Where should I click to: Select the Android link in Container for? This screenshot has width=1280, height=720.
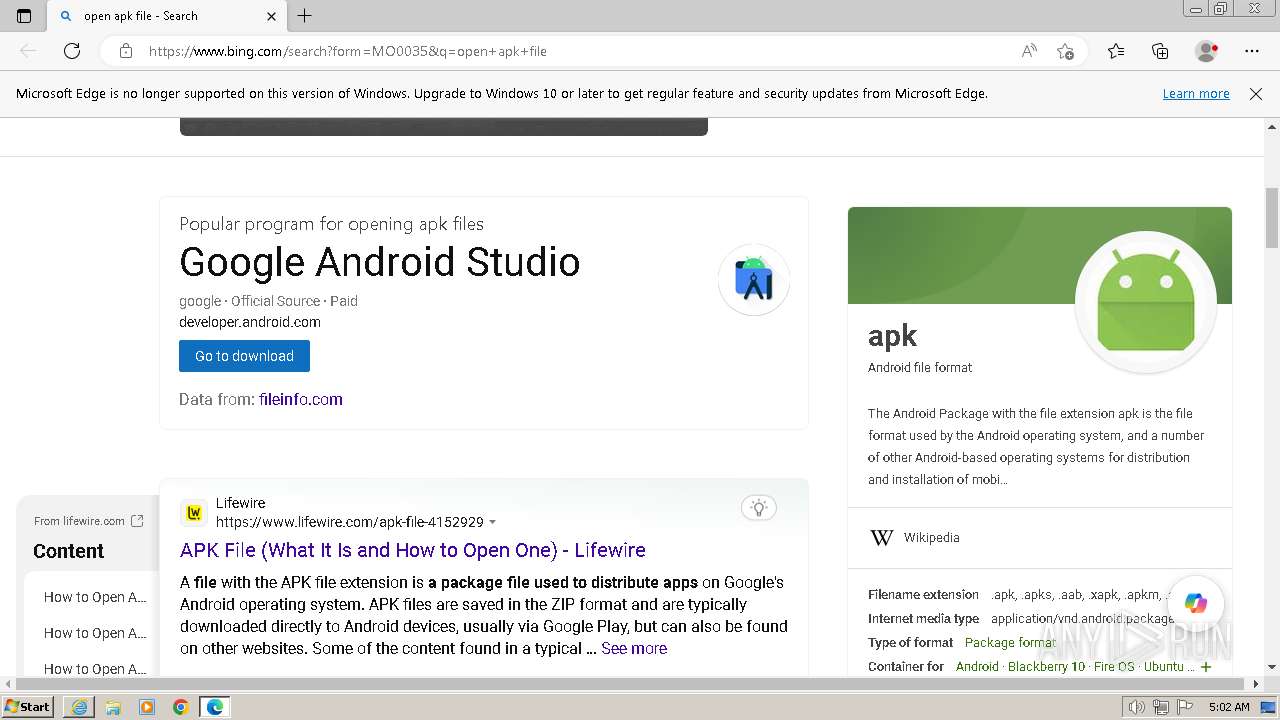click(x=977, y=666)
